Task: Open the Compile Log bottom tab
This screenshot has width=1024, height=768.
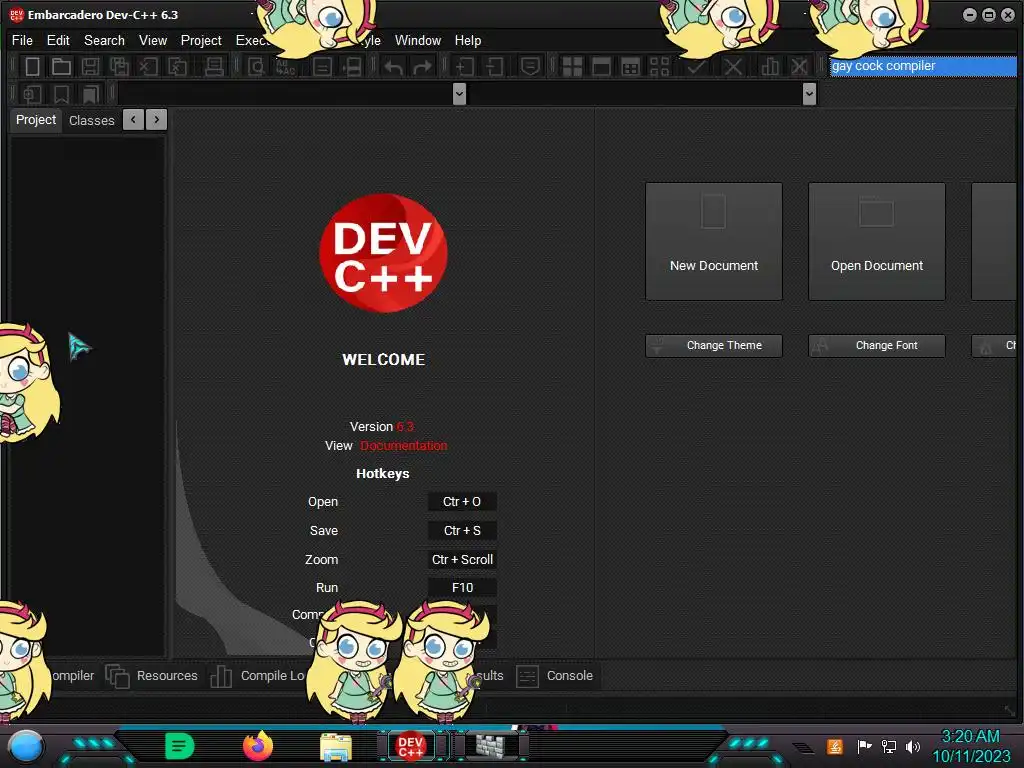Action: tap(258, 676)
